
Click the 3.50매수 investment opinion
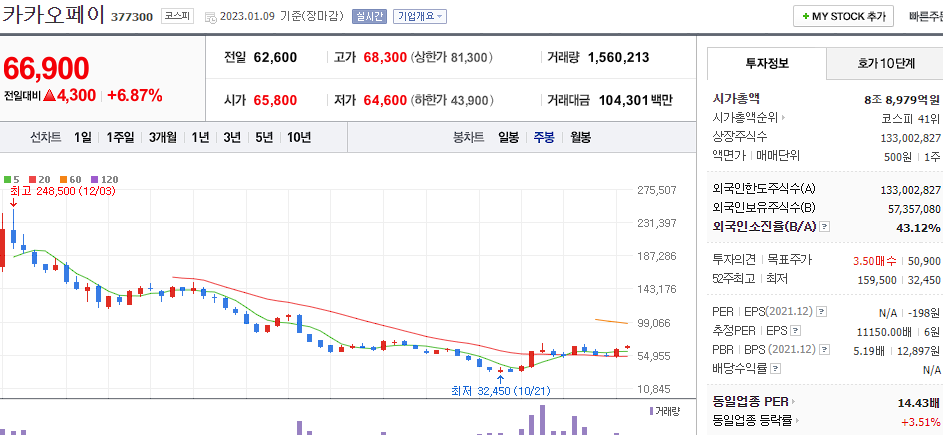874,261
